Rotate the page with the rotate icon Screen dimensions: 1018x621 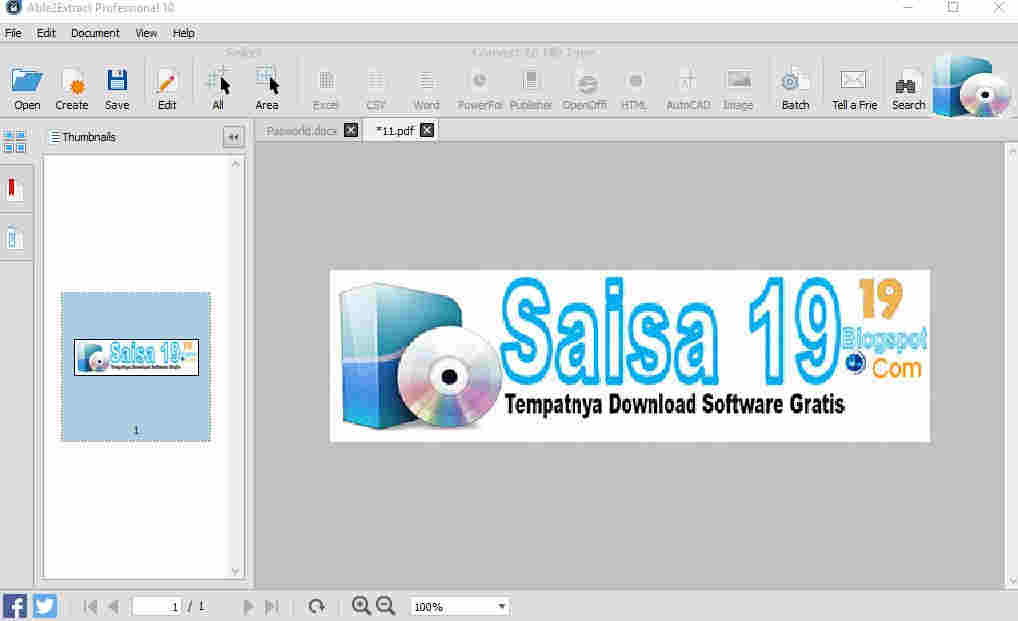(x=317, y=606)
